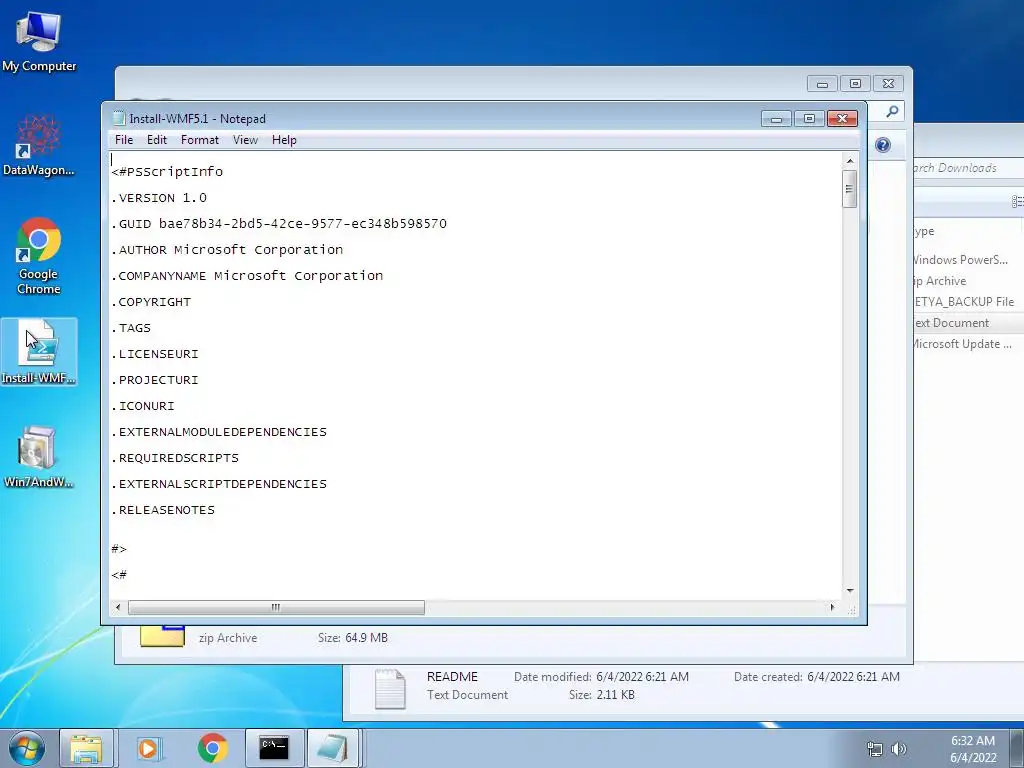Open the Notepad Edit menu
The width and height of the screenshot is (1024, 768).
[x=157, y=140]
